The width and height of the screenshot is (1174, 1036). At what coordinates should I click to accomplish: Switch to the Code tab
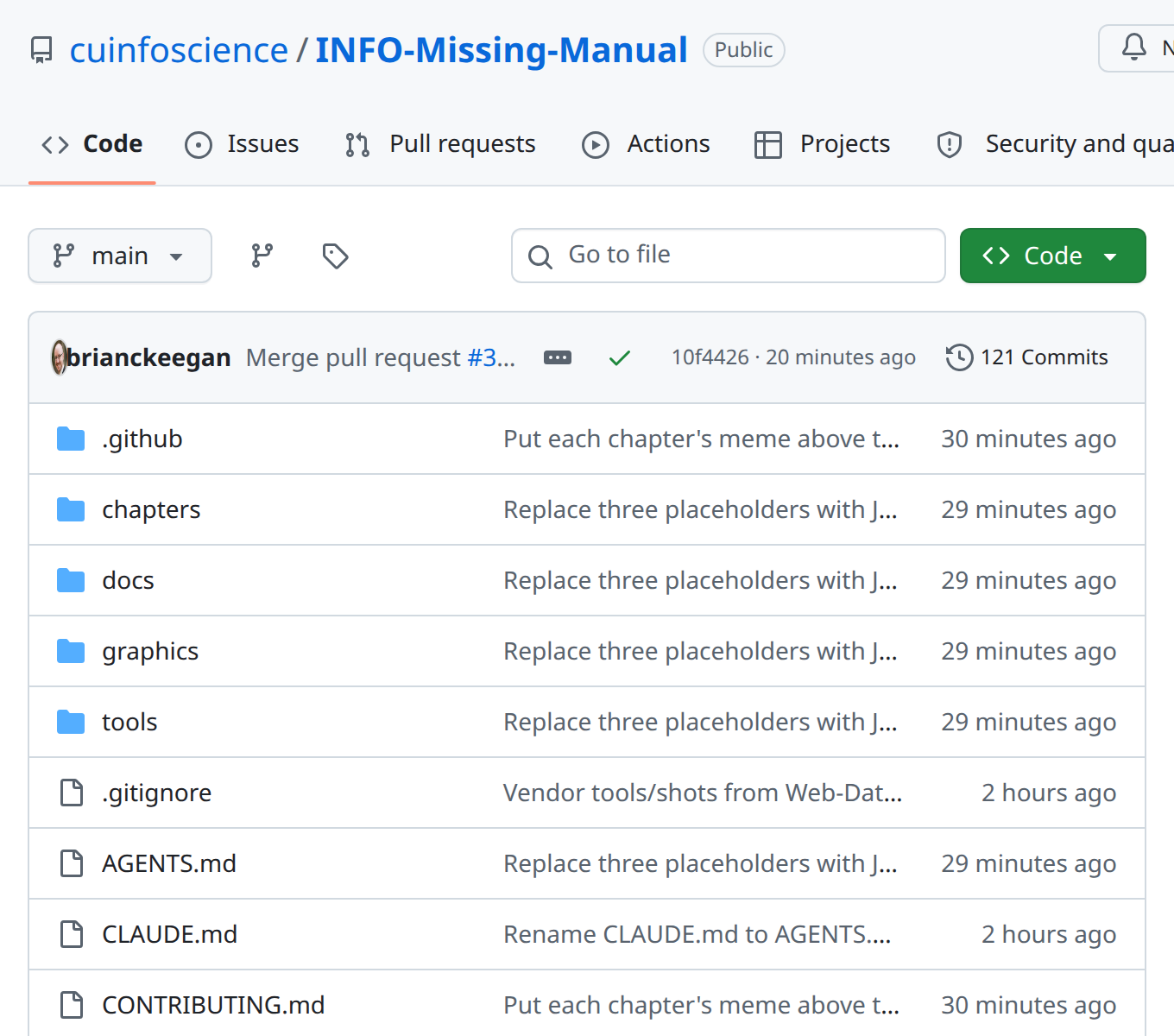point(92,144)
